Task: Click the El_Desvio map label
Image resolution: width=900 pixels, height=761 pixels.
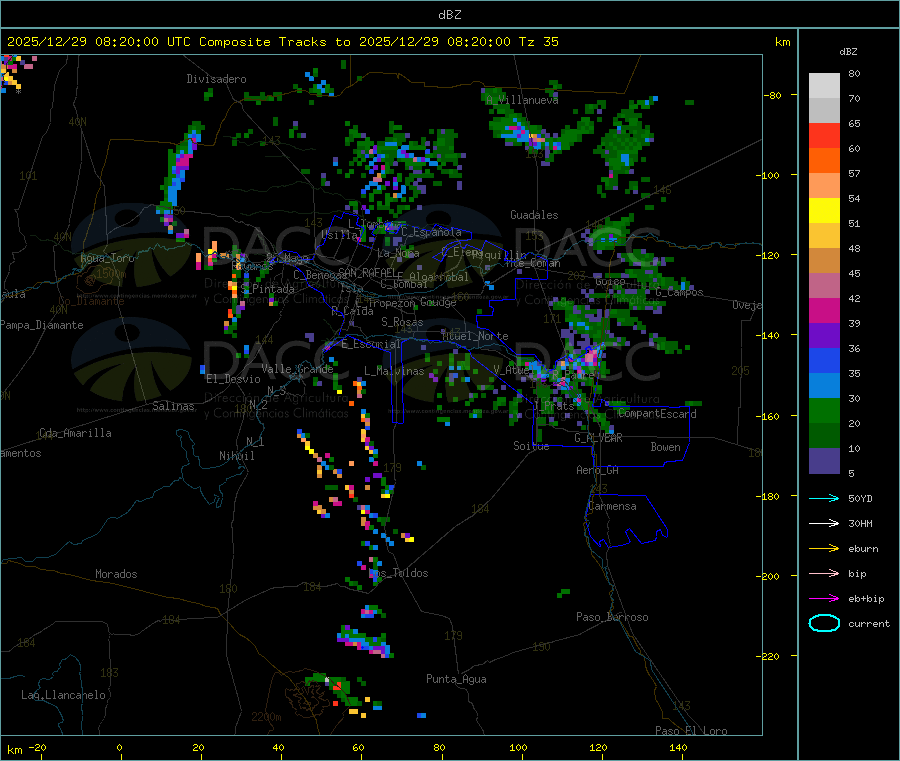Action: [233, 379]
